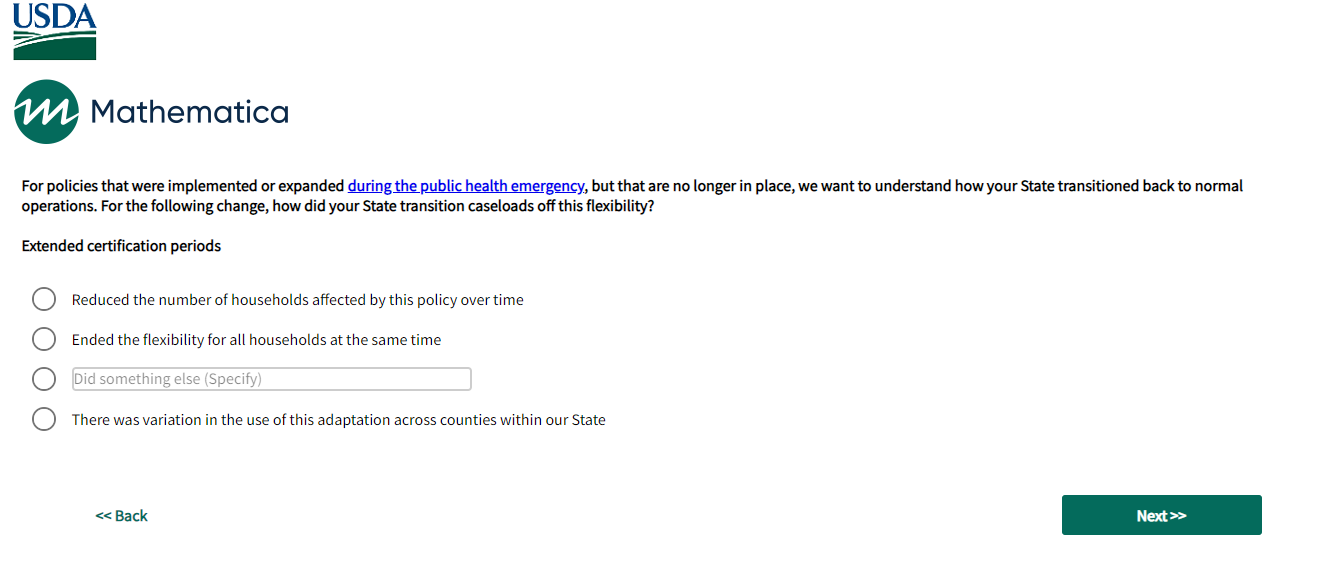Screen dimensions: 1339x581
Task: Click the question sentence ending "off this flexibility?"
Action: 400,206
